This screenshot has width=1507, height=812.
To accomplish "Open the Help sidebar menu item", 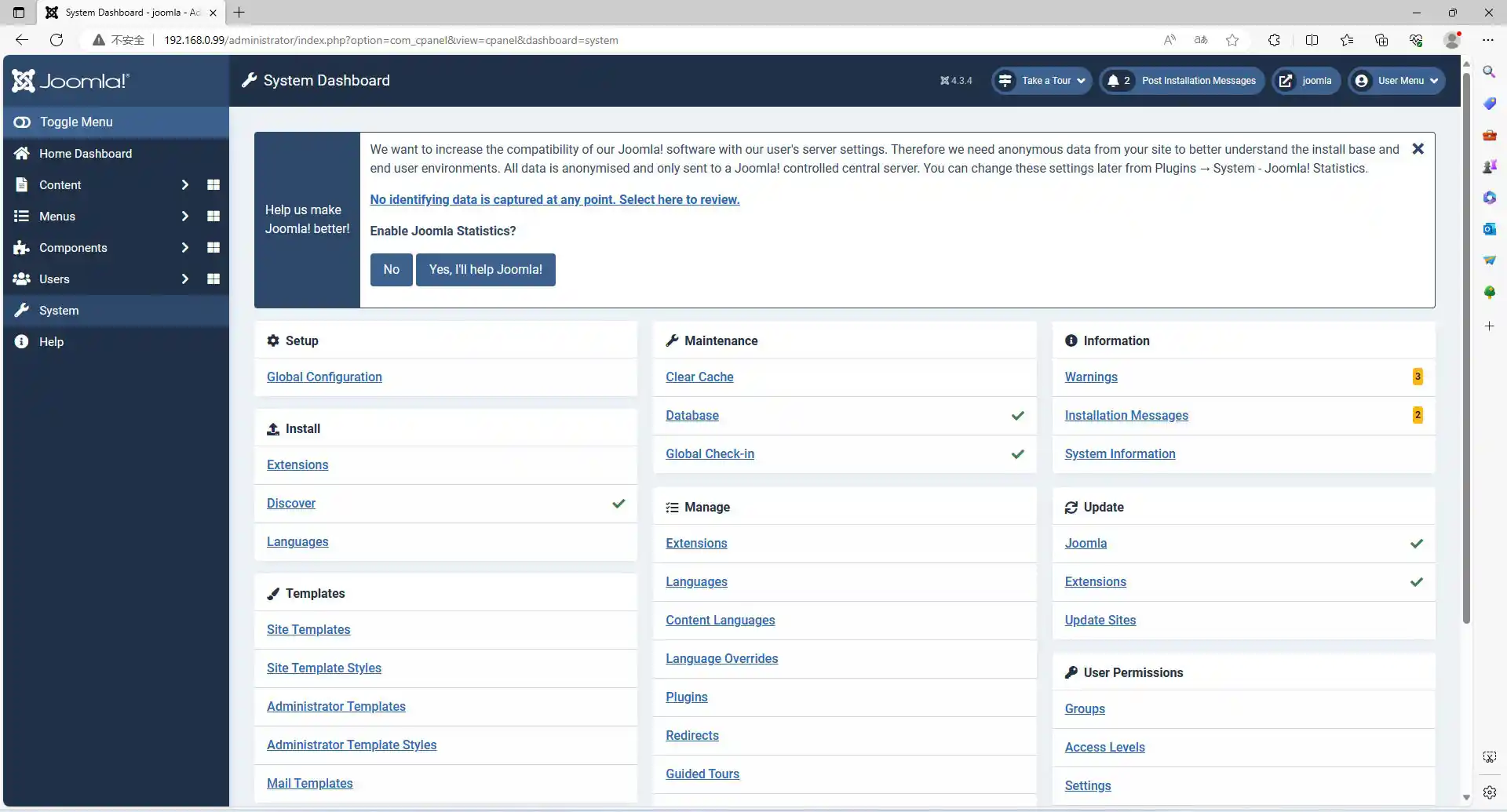I will tap(51, 342).
